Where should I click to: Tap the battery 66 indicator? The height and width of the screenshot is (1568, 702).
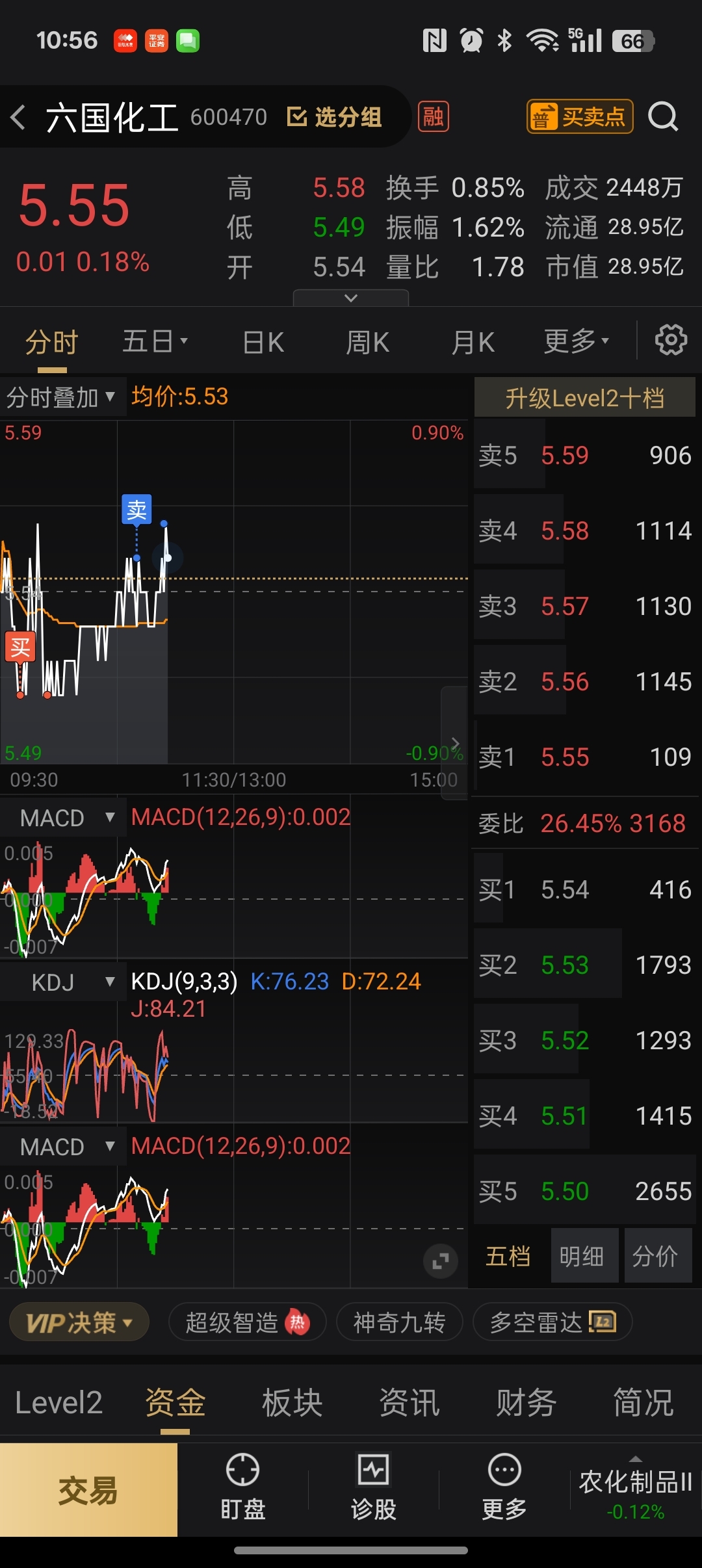click(632, 41)
